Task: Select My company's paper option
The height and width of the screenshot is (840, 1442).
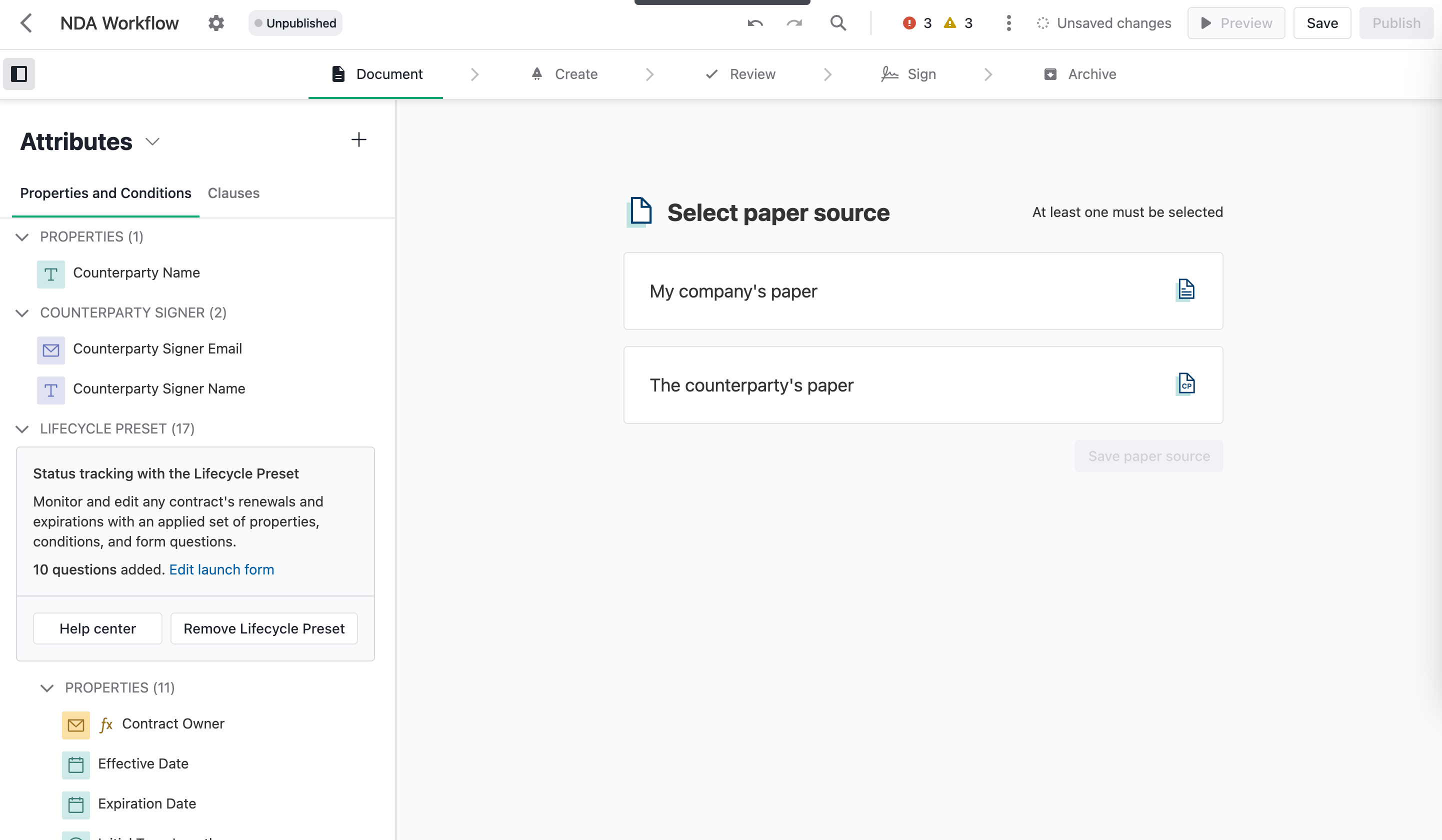Action: pyautogui.click(x=922, y=290)
